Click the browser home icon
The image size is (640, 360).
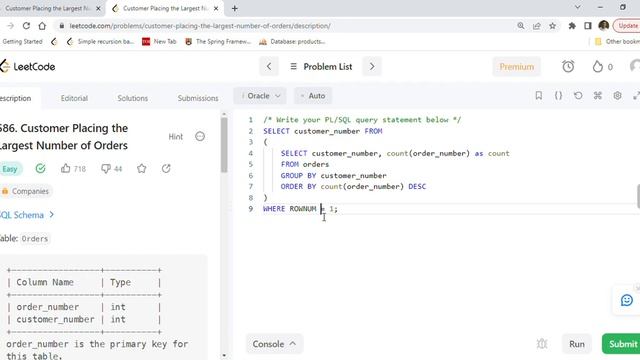(42, 26)
